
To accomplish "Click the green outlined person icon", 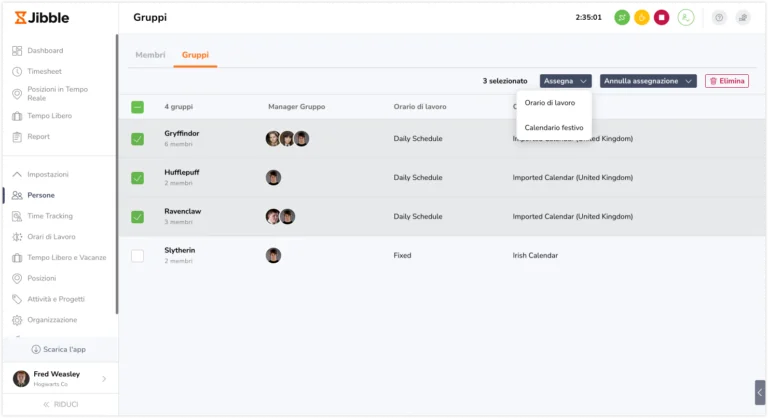I will pyautogui.click(x=686, y=18).
